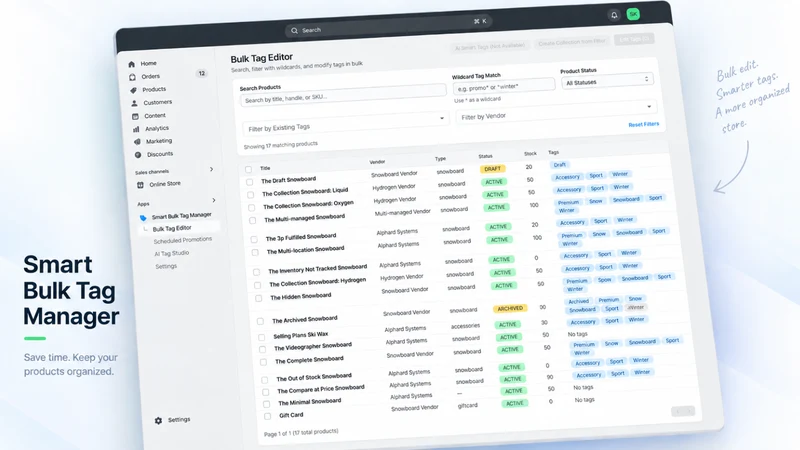Open notifications bell in top bar

(614, 15)
